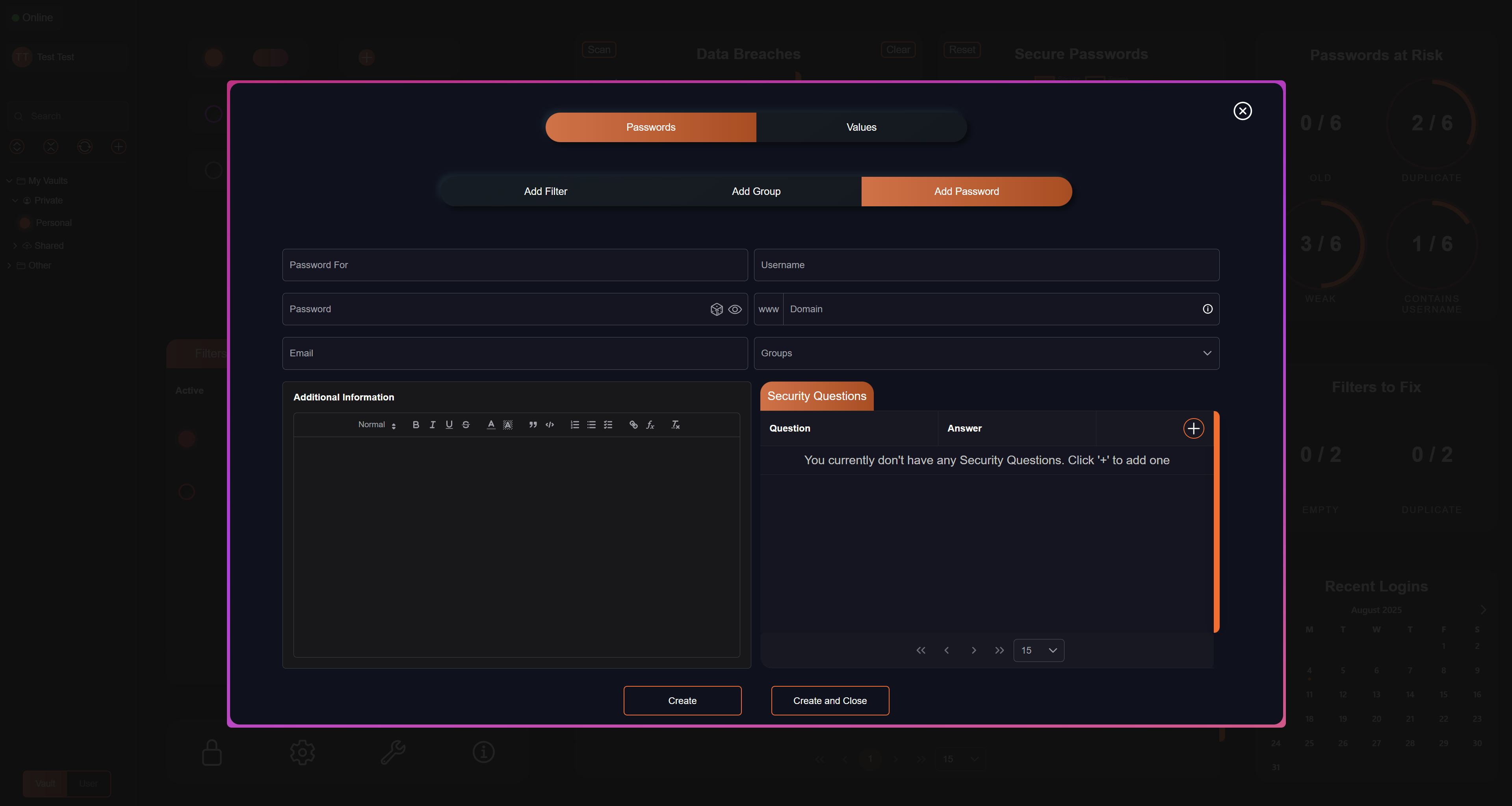The height and width of the screenshot is (806, 1512).
Task: View the Domain field info tooltip
Action: coord(1207,309)
